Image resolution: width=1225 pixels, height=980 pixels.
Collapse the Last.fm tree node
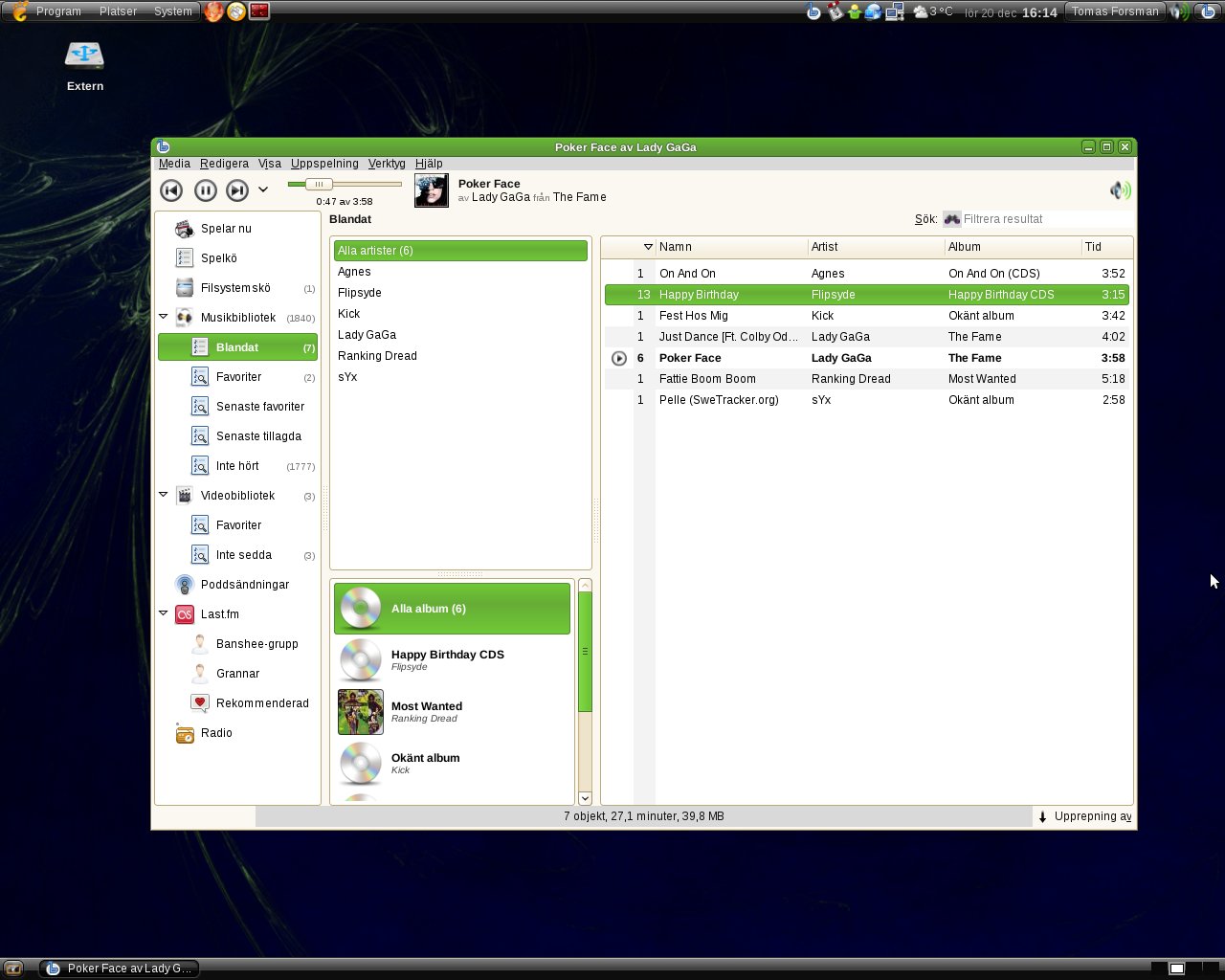click(x=163, y=613)
